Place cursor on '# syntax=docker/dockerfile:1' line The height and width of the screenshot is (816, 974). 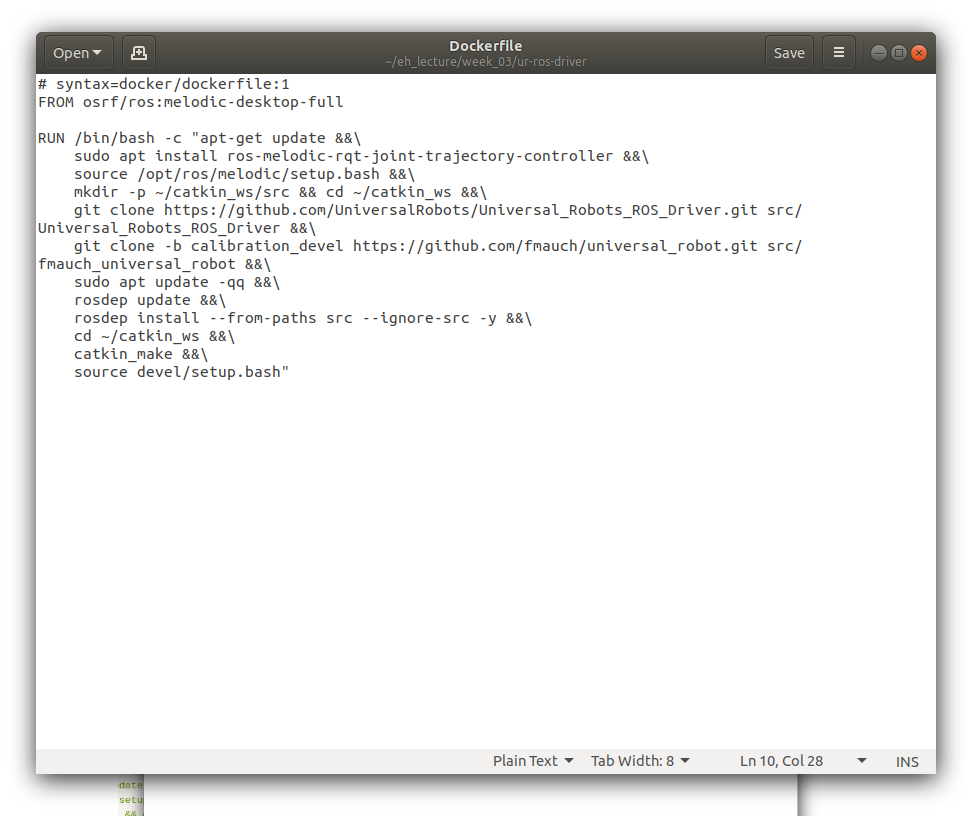click(x=164, y=84)
